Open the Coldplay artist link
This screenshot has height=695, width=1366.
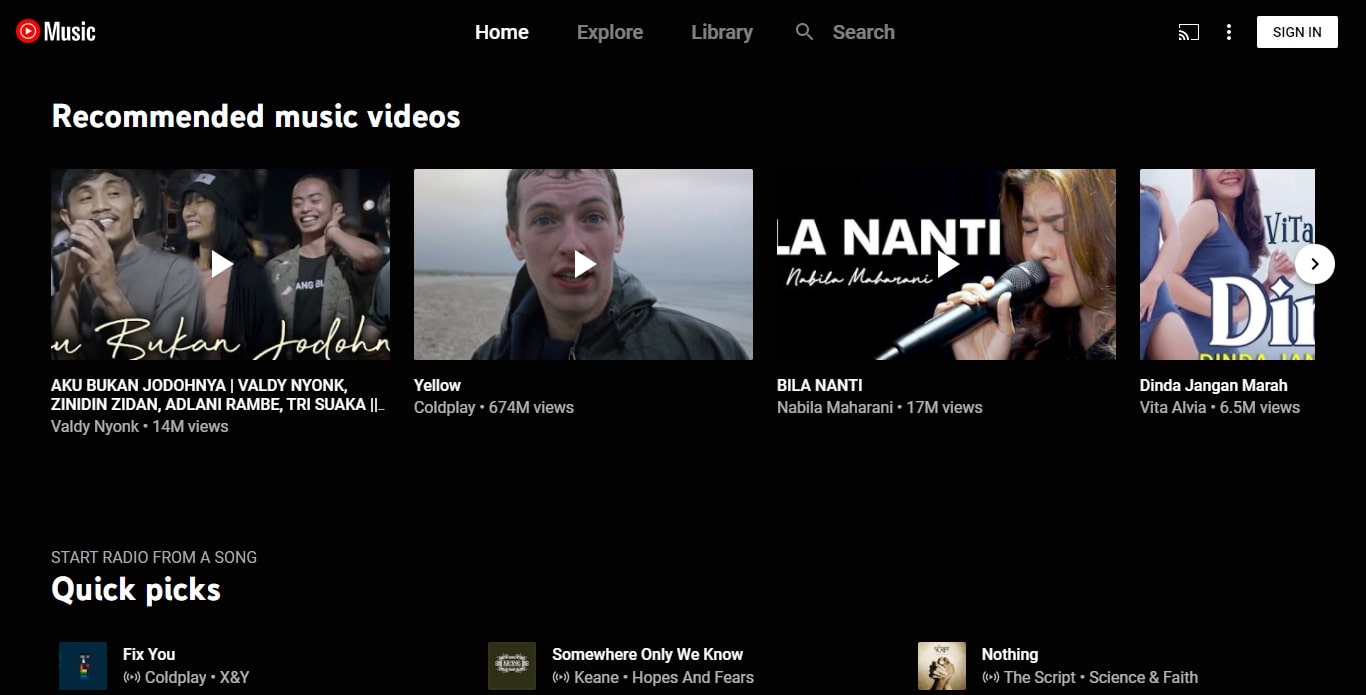click(x=444, y=407)
